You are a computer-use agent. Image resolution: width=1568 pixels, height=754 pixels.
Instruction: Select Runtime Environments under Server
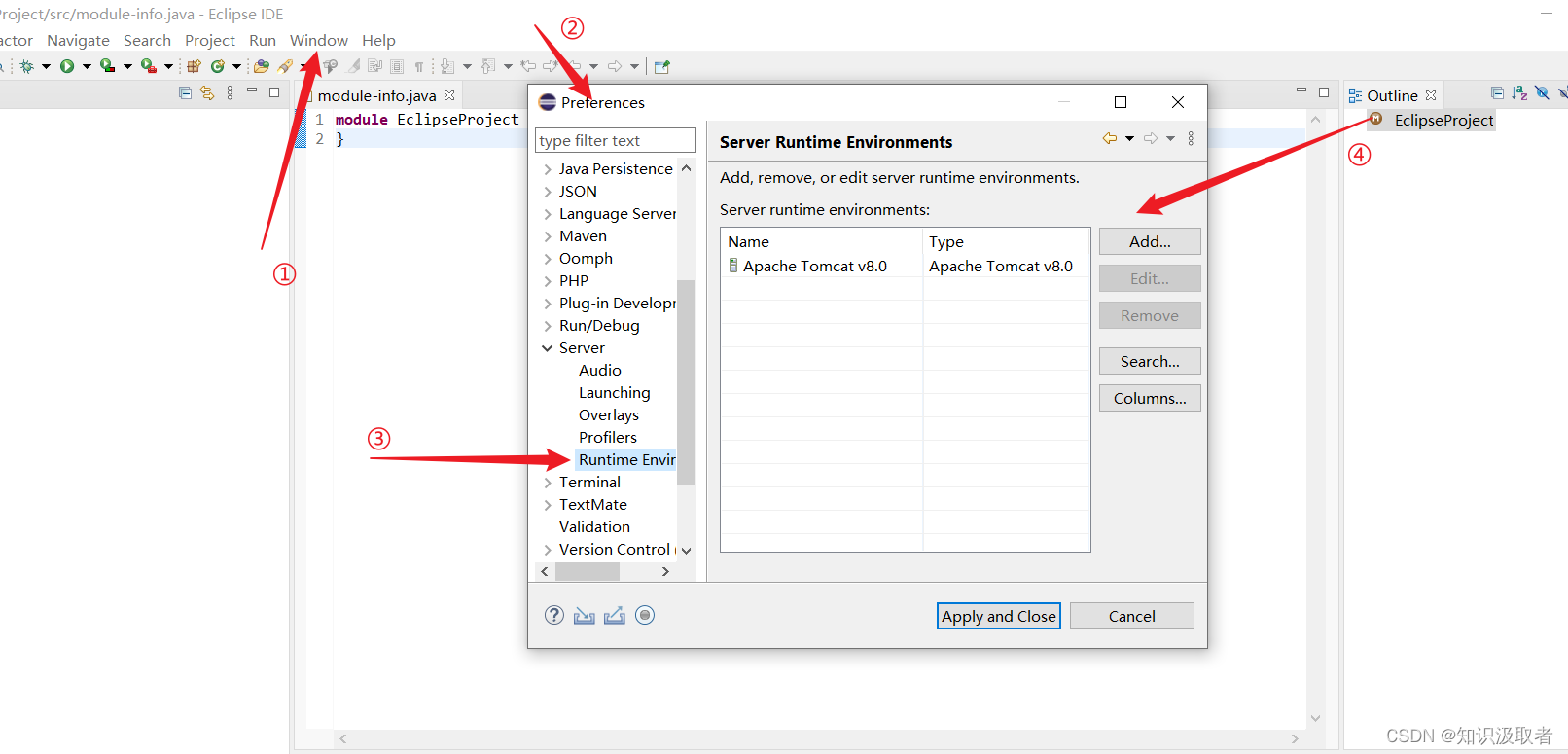(x=626, y=460)
